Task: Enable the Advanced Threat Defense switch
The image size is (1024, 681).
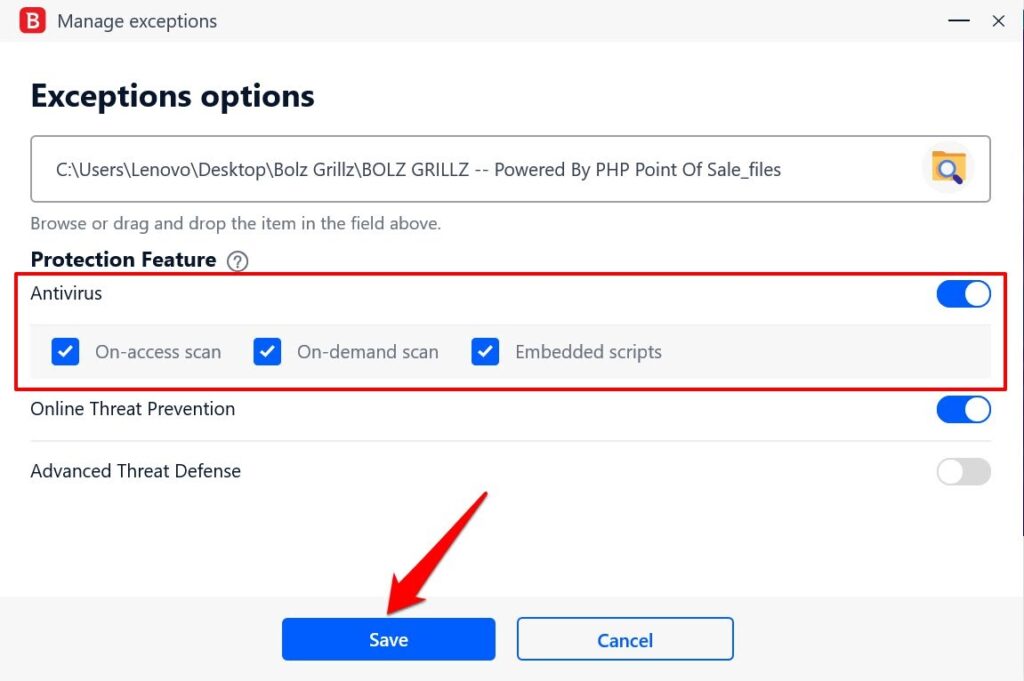Action: click(963, 471)
